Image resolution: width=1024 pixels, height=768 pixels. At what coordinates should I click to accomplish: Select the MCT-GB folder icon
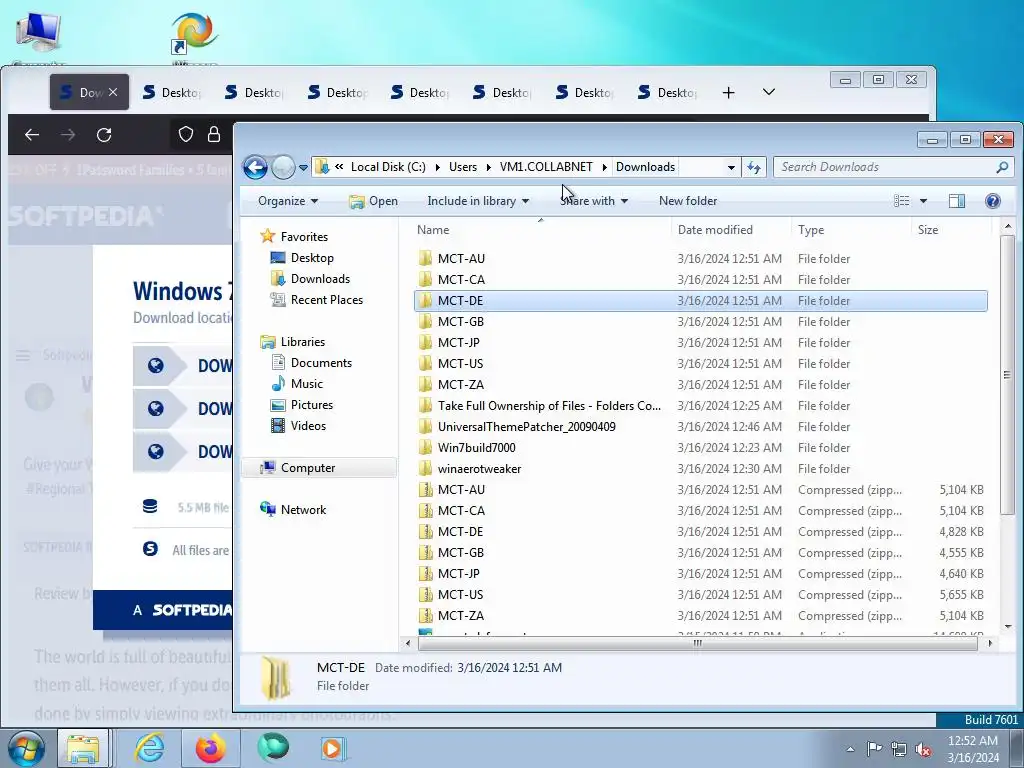click(x=425, y=321)
